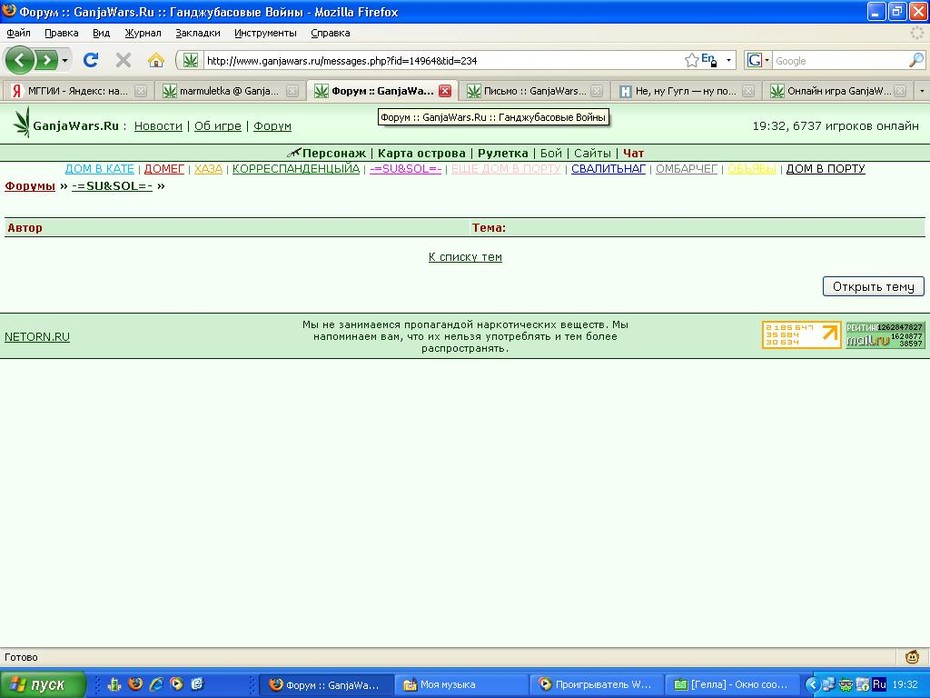Click the Рулетка link
Viewport: 930px width, 698px height.
click(503, 153)
